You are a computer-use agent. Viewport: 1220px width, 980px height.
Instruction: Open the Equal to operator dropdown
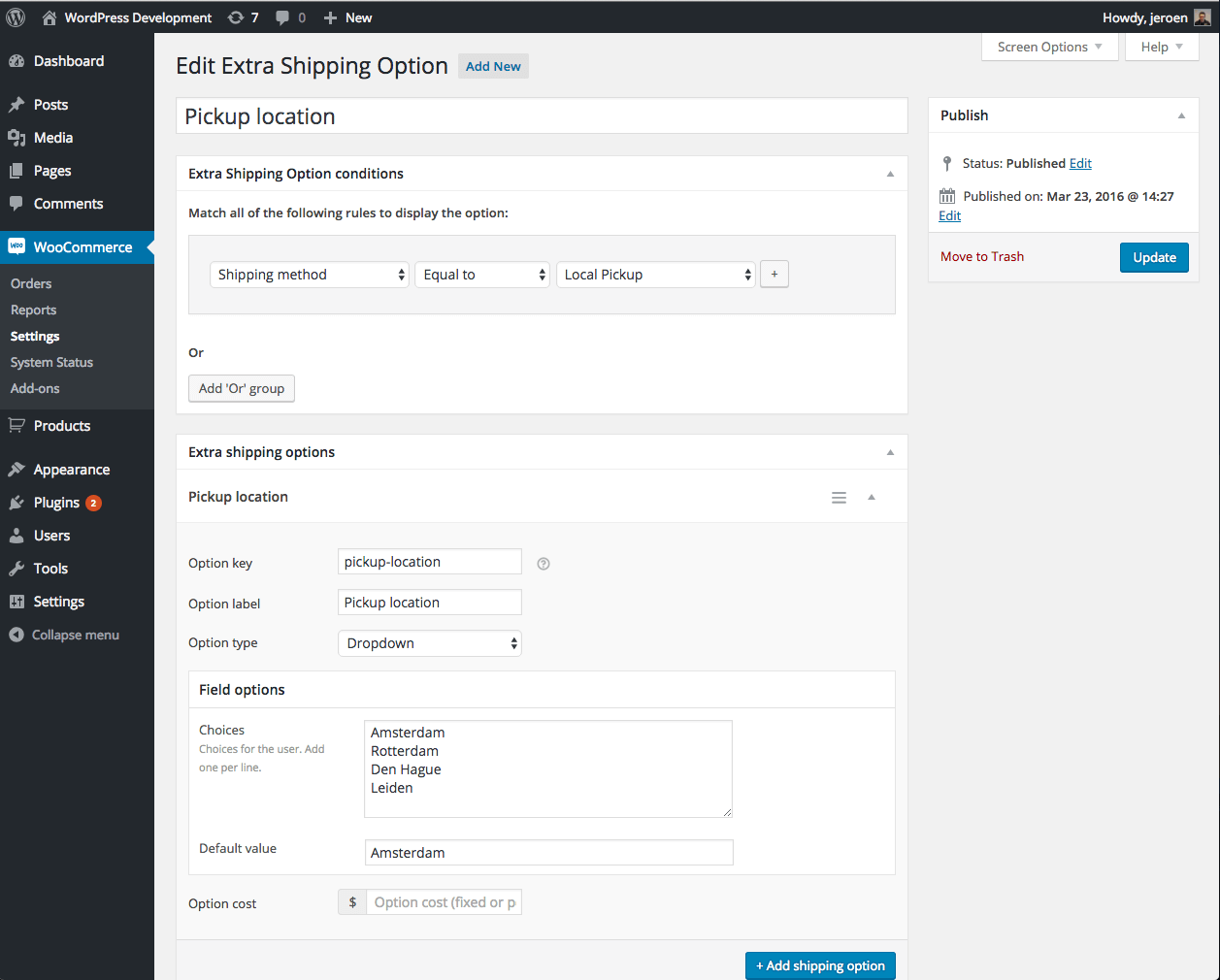(482, 275)
